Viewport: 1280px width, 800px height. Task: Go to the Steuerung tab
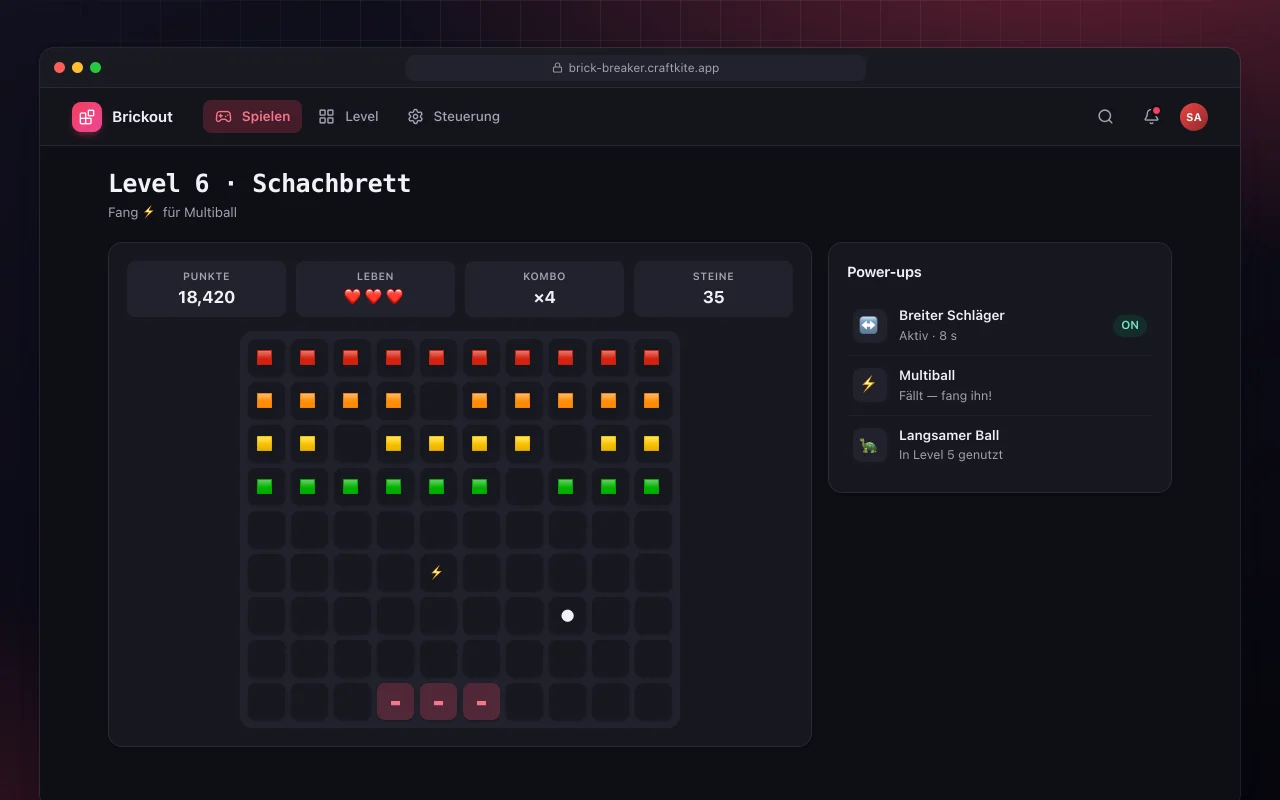coord(453,117)
